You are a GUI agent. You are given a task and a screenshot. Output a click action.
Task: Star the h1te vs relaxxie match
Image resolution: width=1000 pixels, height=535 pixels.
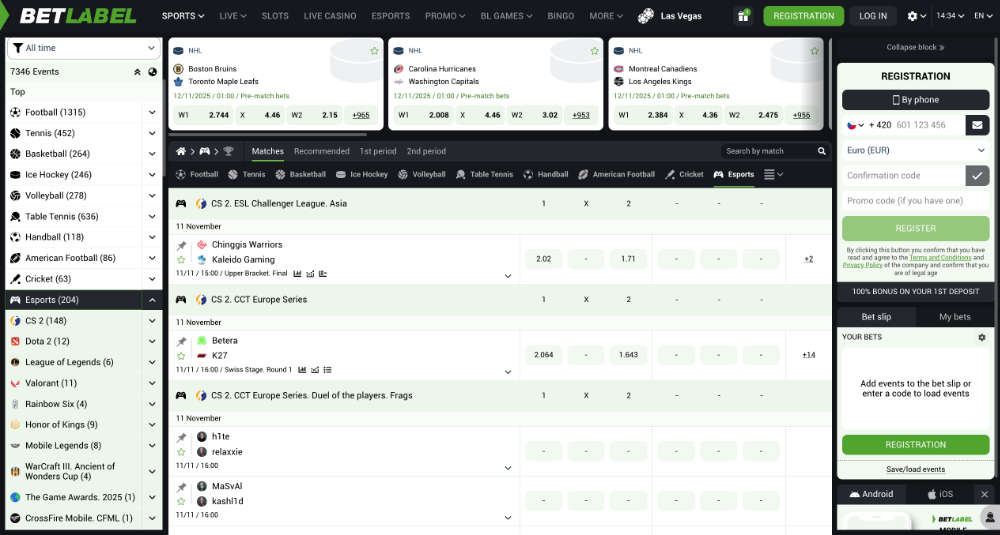(181, 451)
